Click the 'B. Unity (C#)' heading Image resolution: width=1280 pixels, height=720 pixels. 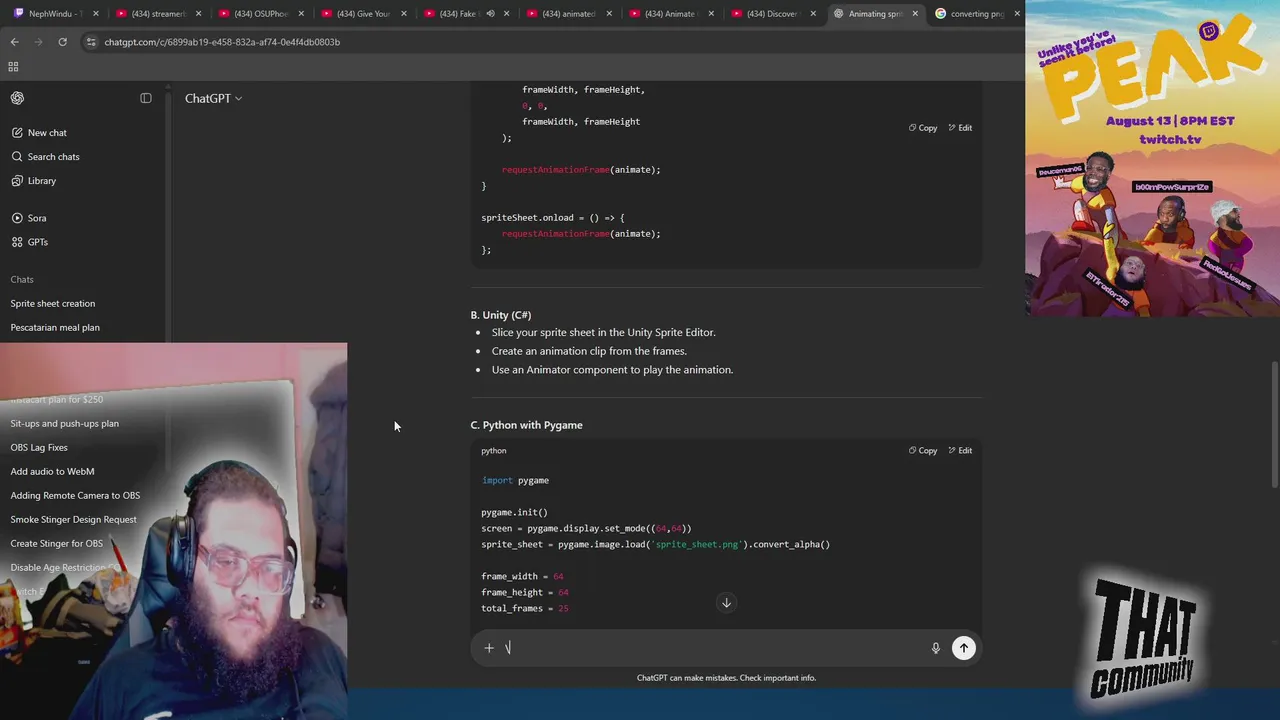(501, 315)
